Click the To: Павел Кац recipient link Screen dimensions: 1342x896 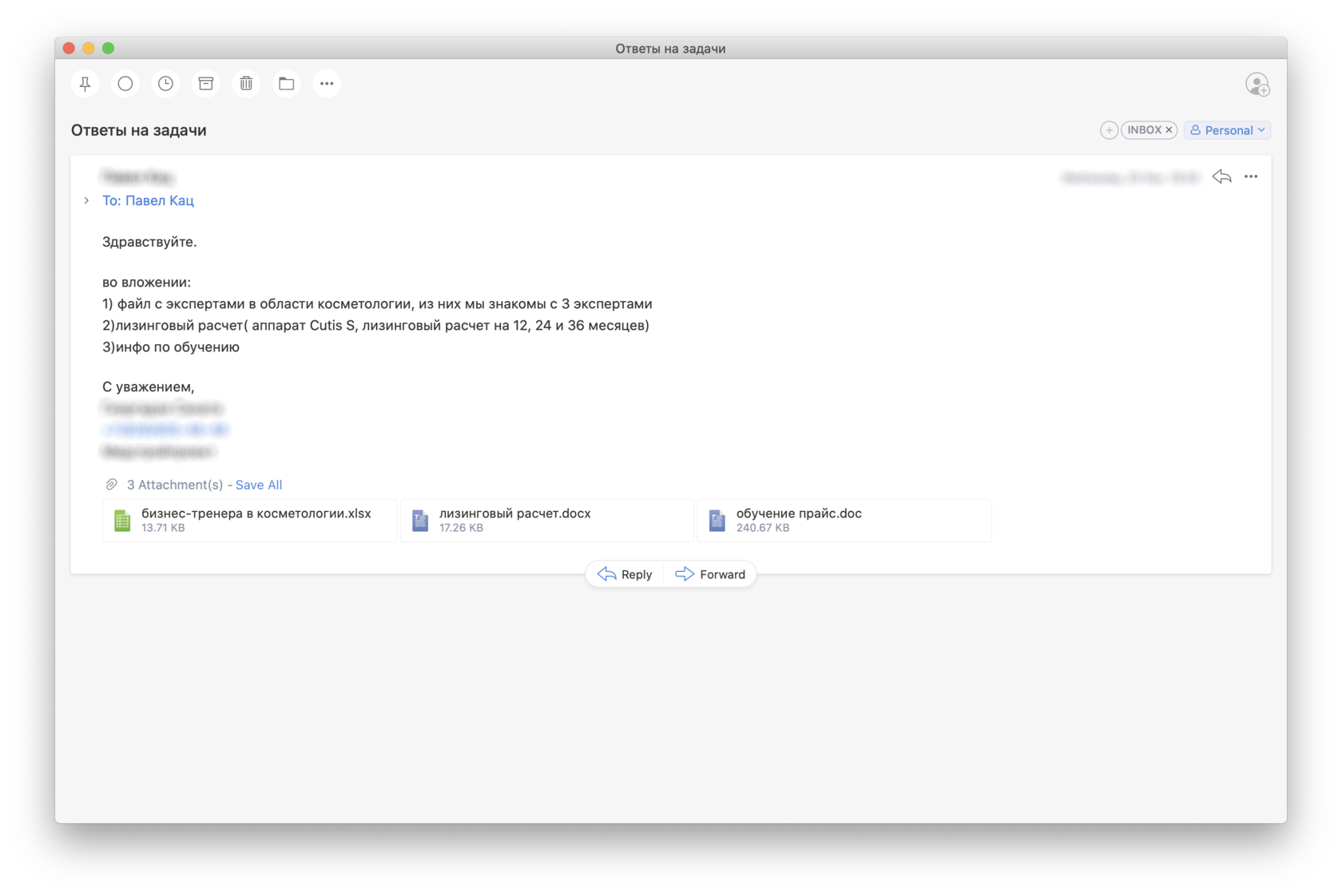tap(148, 200)
